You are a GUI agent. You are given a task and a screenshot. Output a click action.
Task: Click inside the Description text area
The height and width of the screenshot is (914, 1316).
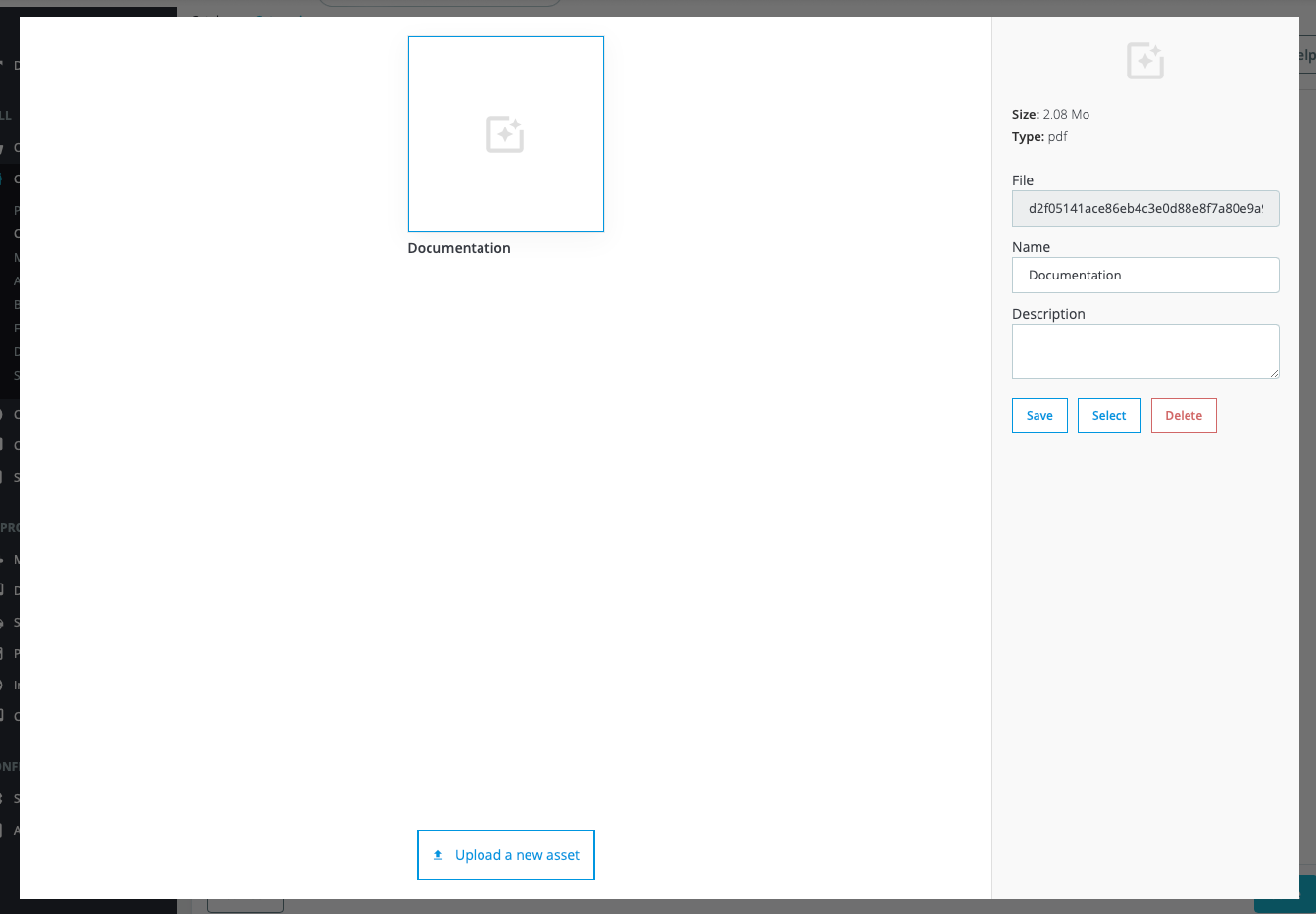click(x=1144, y=350)
